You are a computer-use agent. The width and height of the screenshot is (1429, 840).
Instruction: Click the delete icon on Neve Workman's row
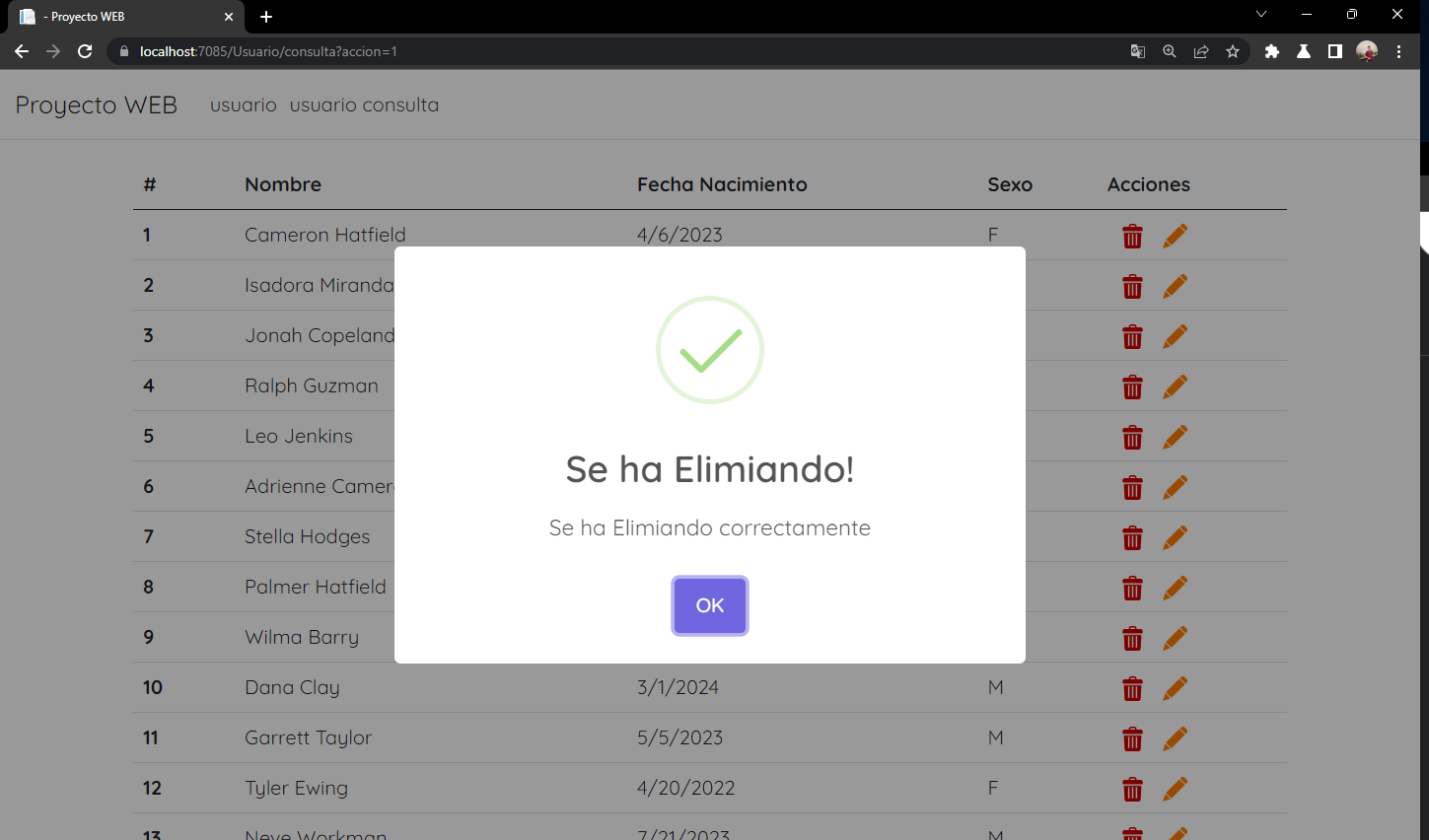[1132, 835]
